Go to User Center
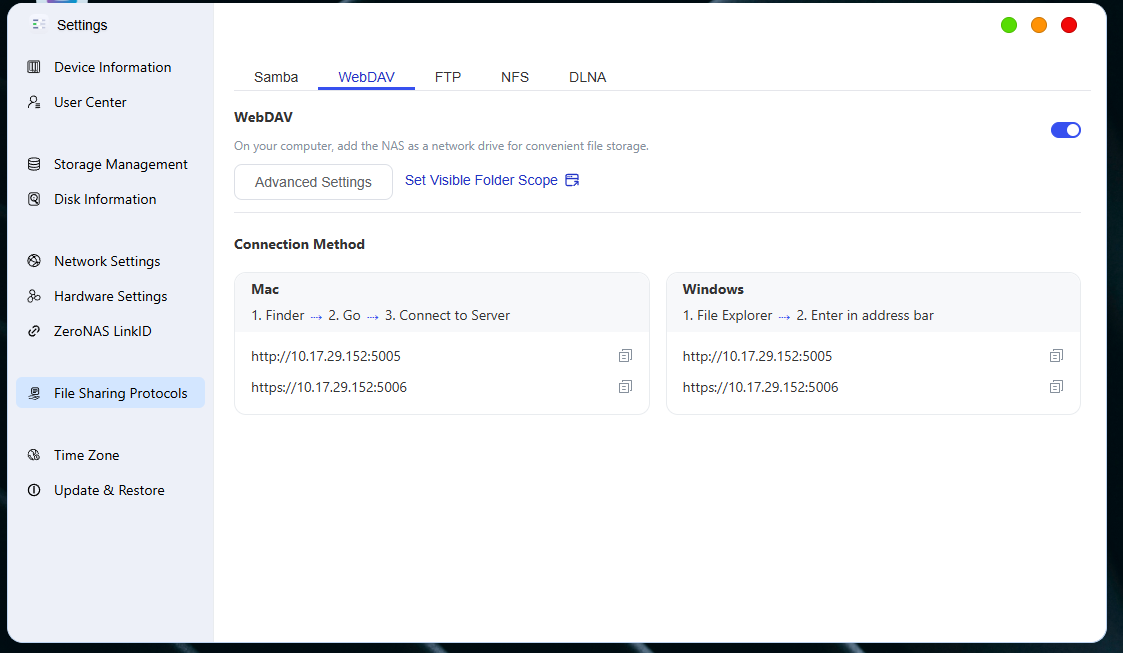 coord(111,102)
